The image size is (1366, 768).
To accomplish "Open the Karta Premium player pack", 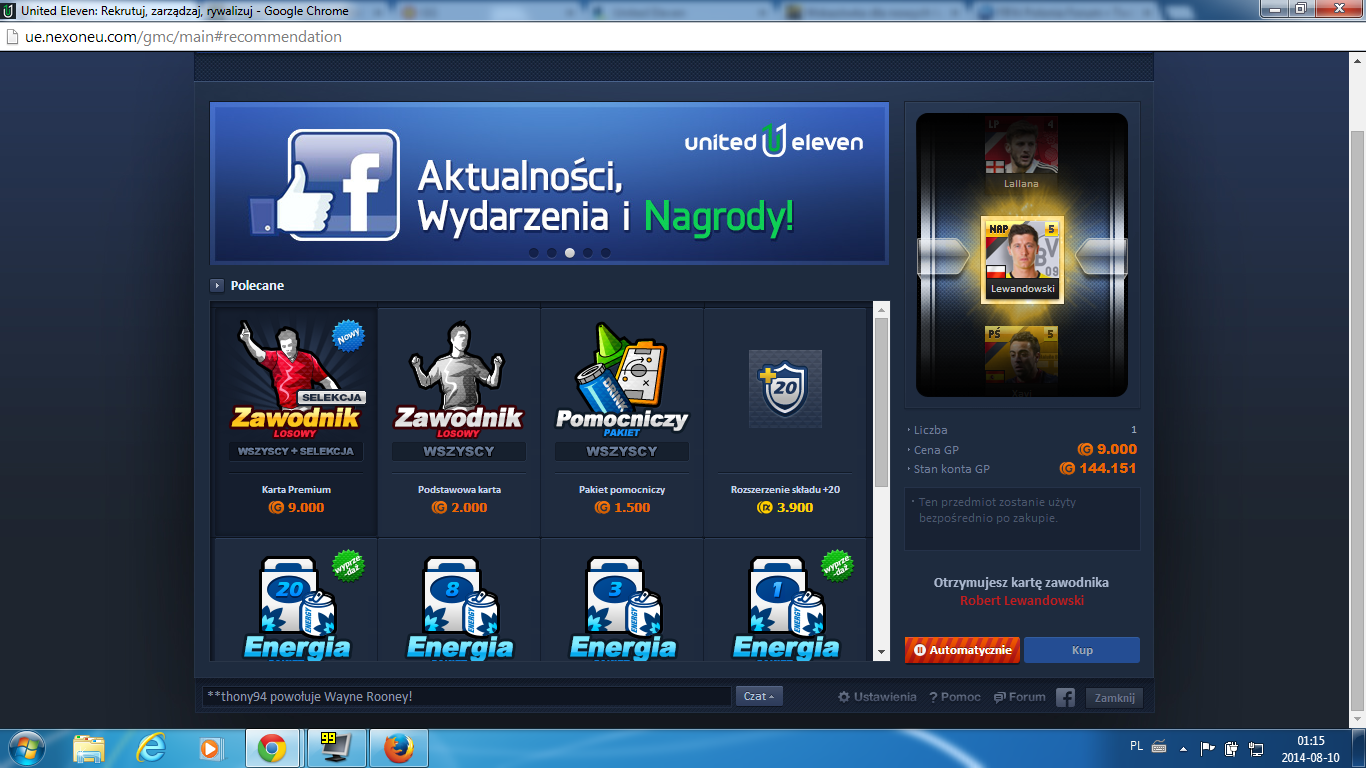I will tap(296, 421).
